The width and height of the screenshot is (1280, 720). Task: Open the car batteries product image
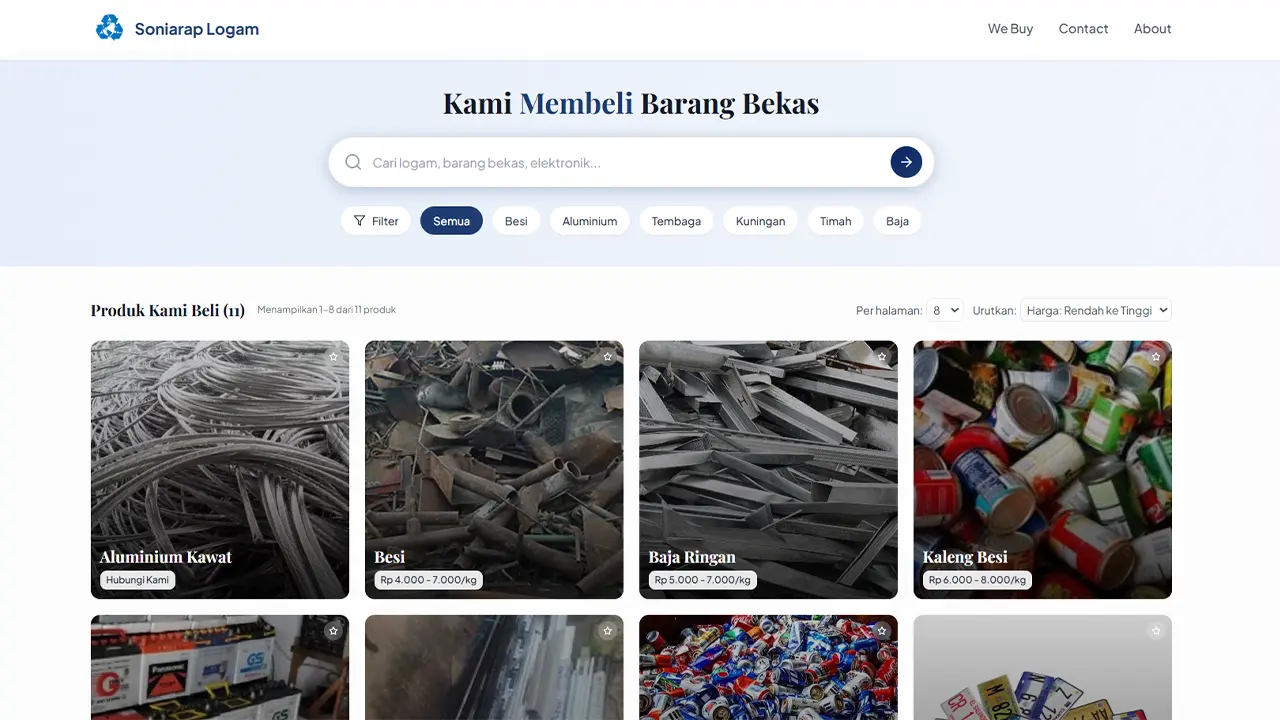coord(220,667)
